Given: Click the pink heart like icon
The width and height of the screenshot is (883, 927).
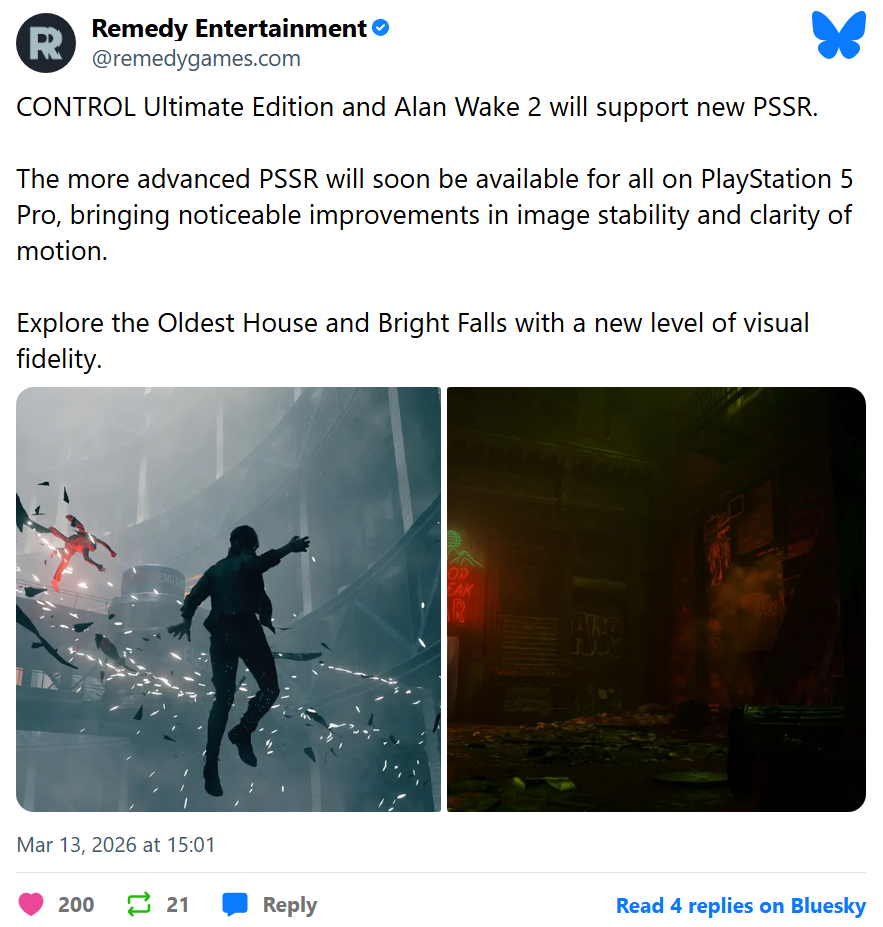Looking at the screenshot, I should (31, 905).
